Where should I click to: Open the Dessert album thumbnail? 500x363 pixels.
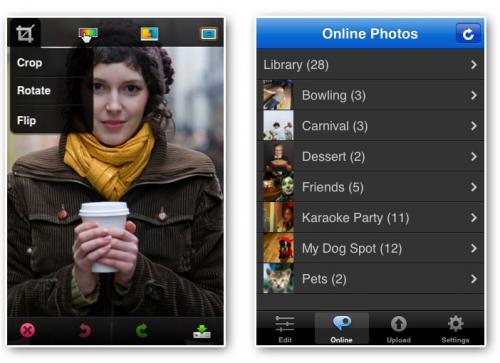point(278,156)
